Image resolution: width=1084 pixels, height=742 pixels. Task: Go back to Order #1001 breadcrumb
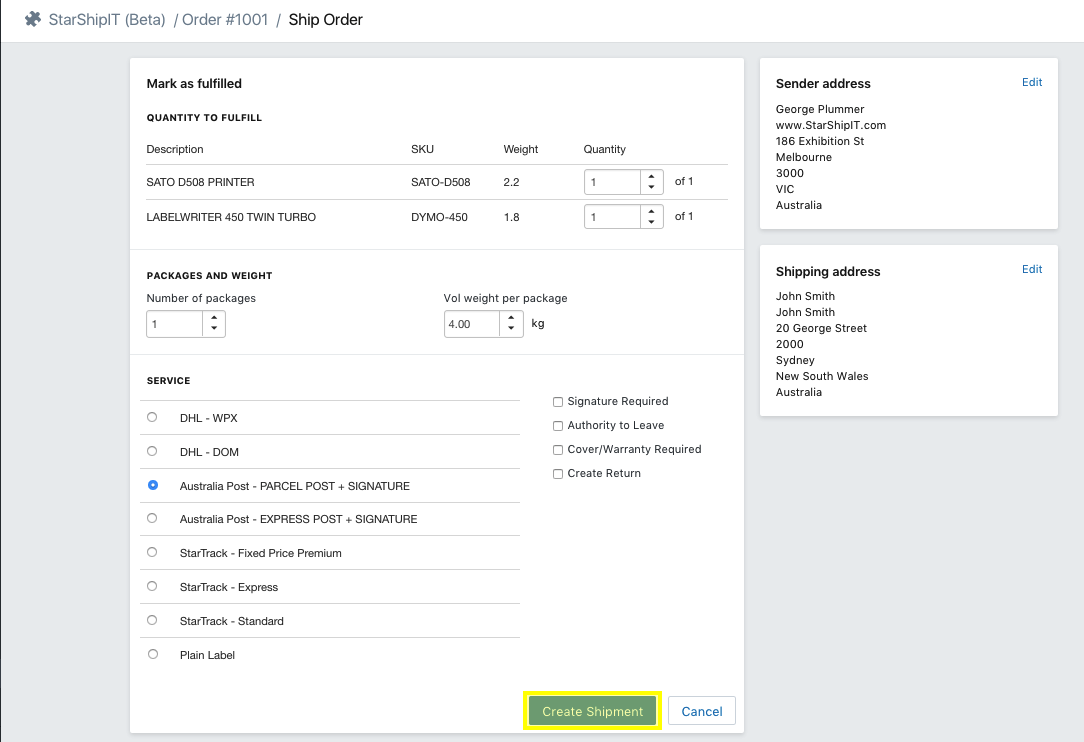point(225,19)
